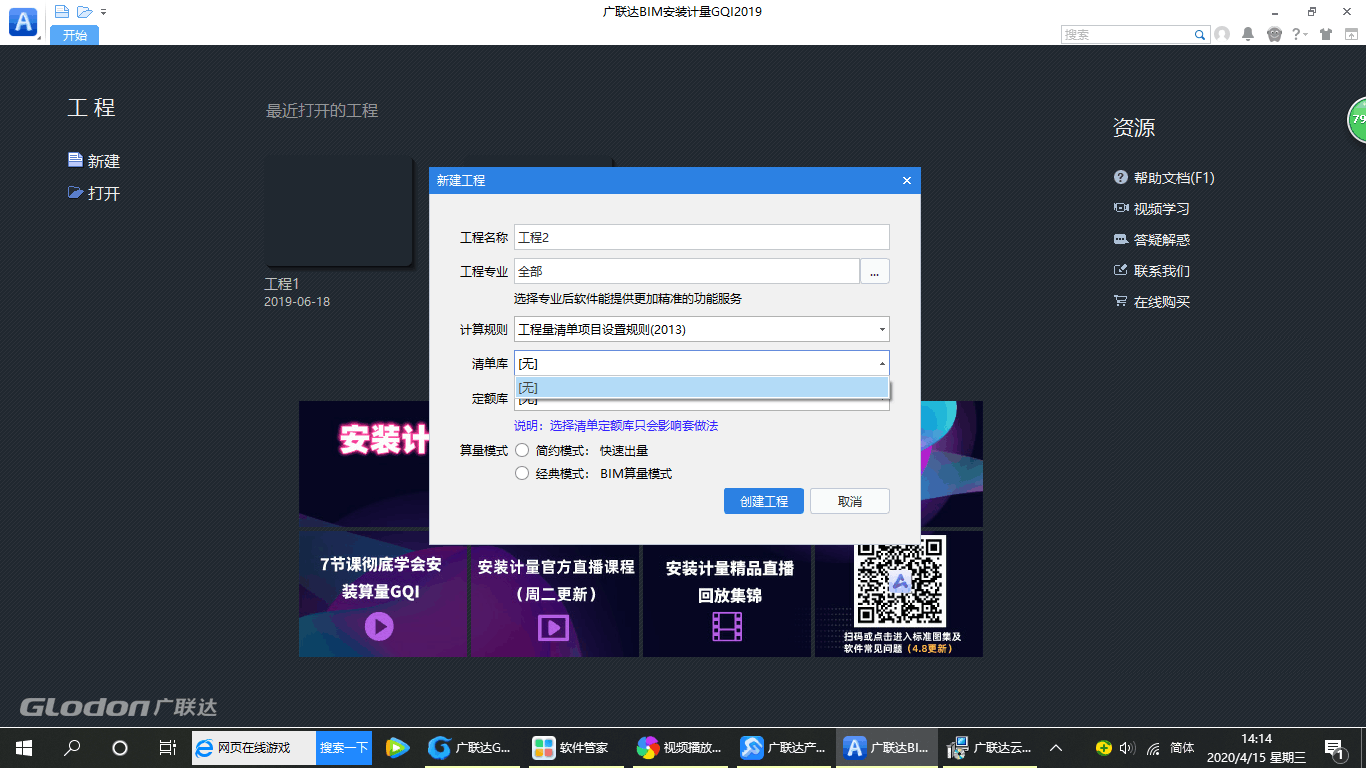Click the 工程名称 input field
This screenshot has width=1366, height=768.
(x=701, y=237)
